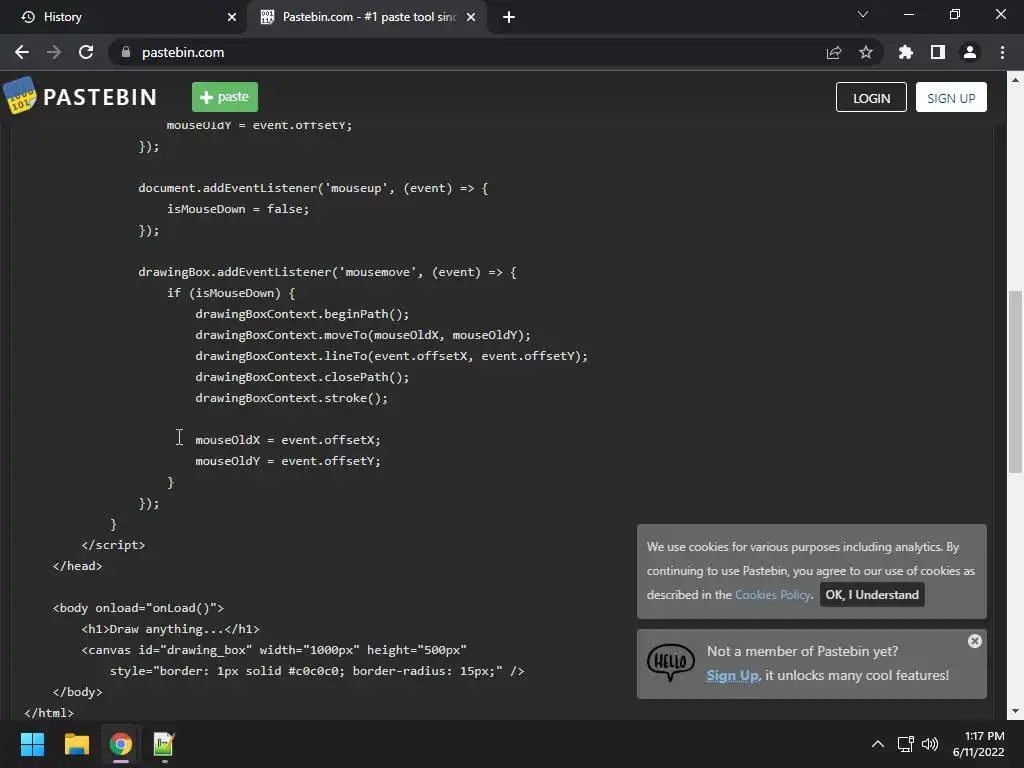Show hidden system tray icons
The width and height of the screenshot is (1024, 768).
tap(878, 744)
